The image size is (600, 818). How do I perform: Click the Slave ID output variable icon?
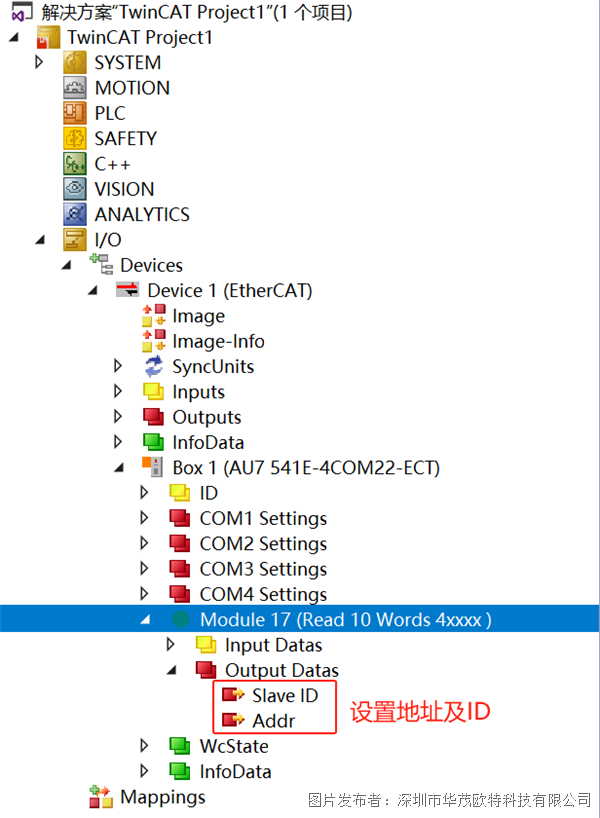233,695
